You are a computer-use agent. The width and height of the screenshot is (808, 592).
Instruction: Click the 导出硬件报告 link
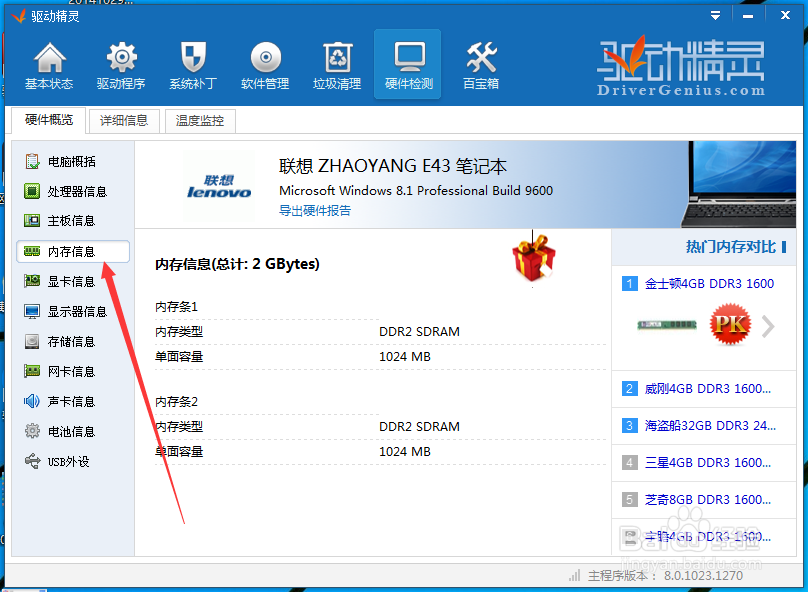(315, 210)
